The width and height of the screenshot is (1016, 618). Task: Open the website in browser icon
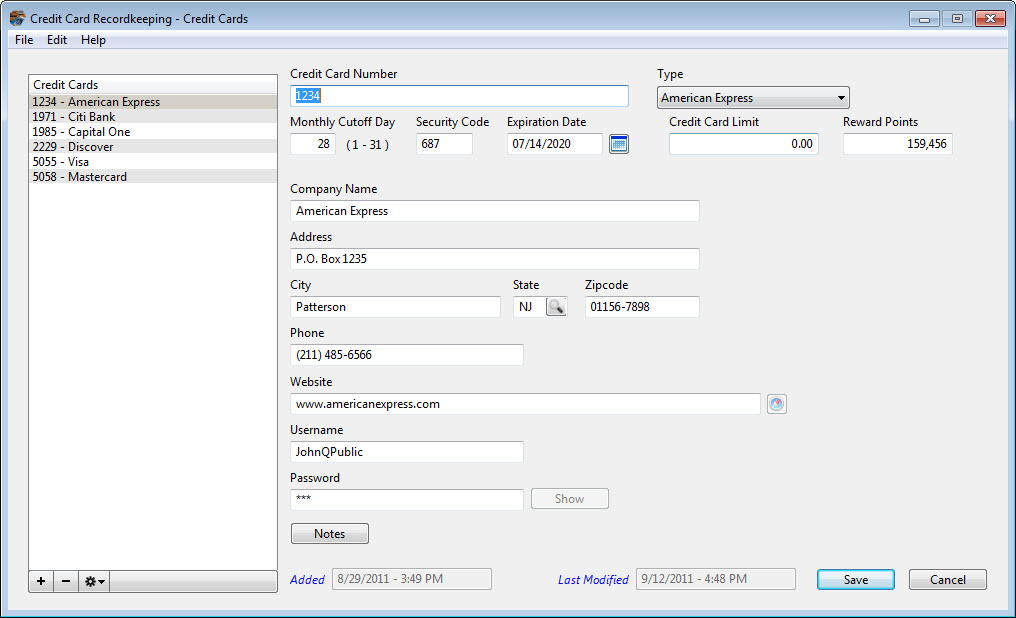point(777,404)
